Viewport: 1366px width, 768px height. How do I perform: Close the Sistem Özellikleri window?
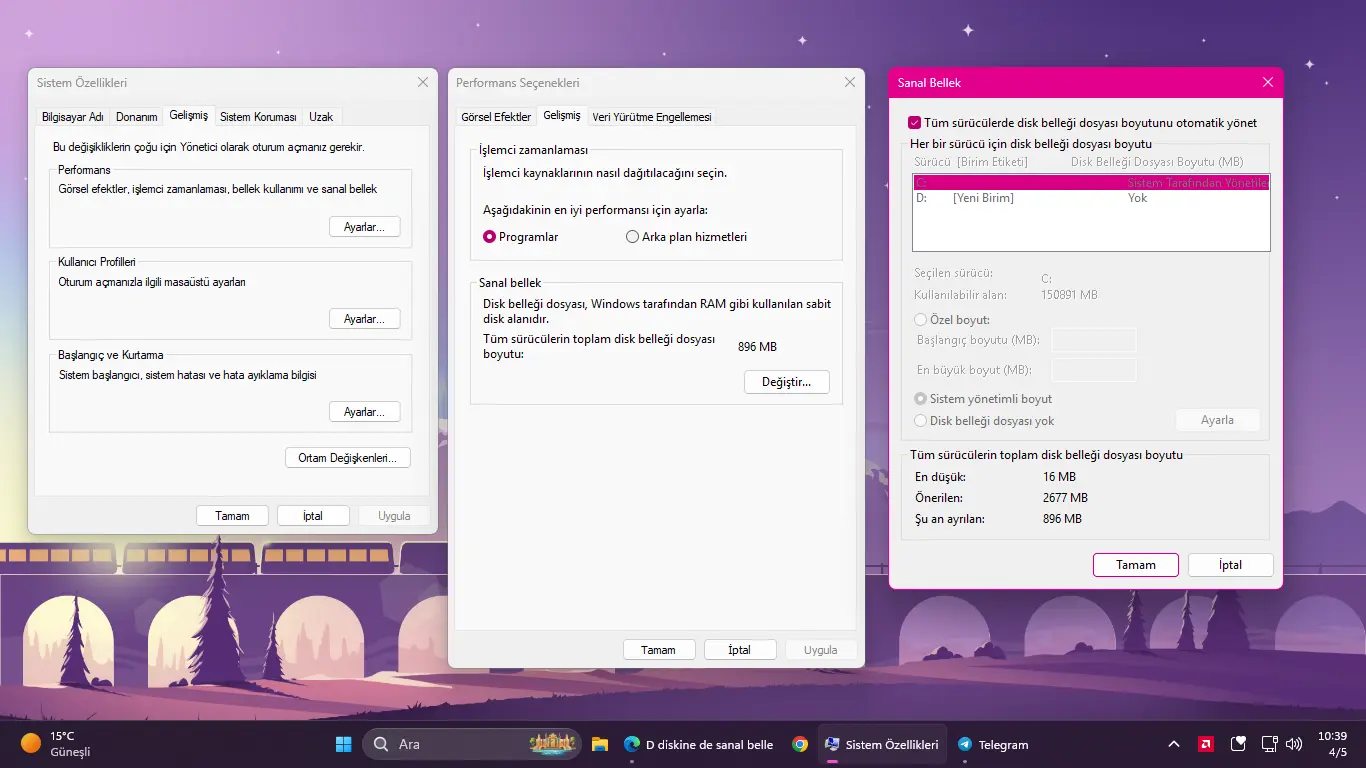pos(423,83)
